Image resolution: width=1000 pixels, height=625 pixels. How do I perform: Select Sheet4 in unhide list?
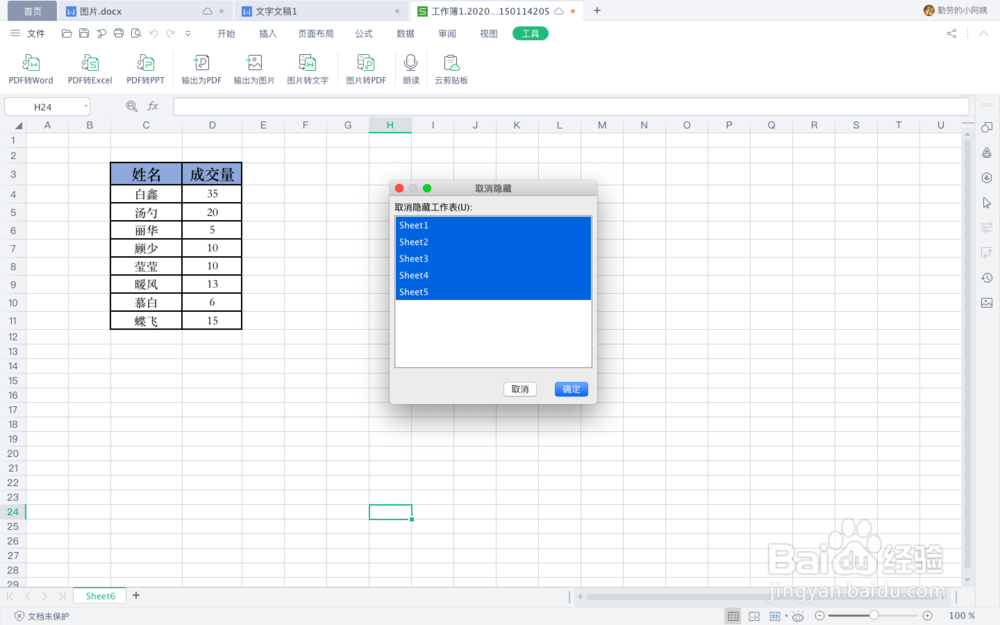coord(493,275)
